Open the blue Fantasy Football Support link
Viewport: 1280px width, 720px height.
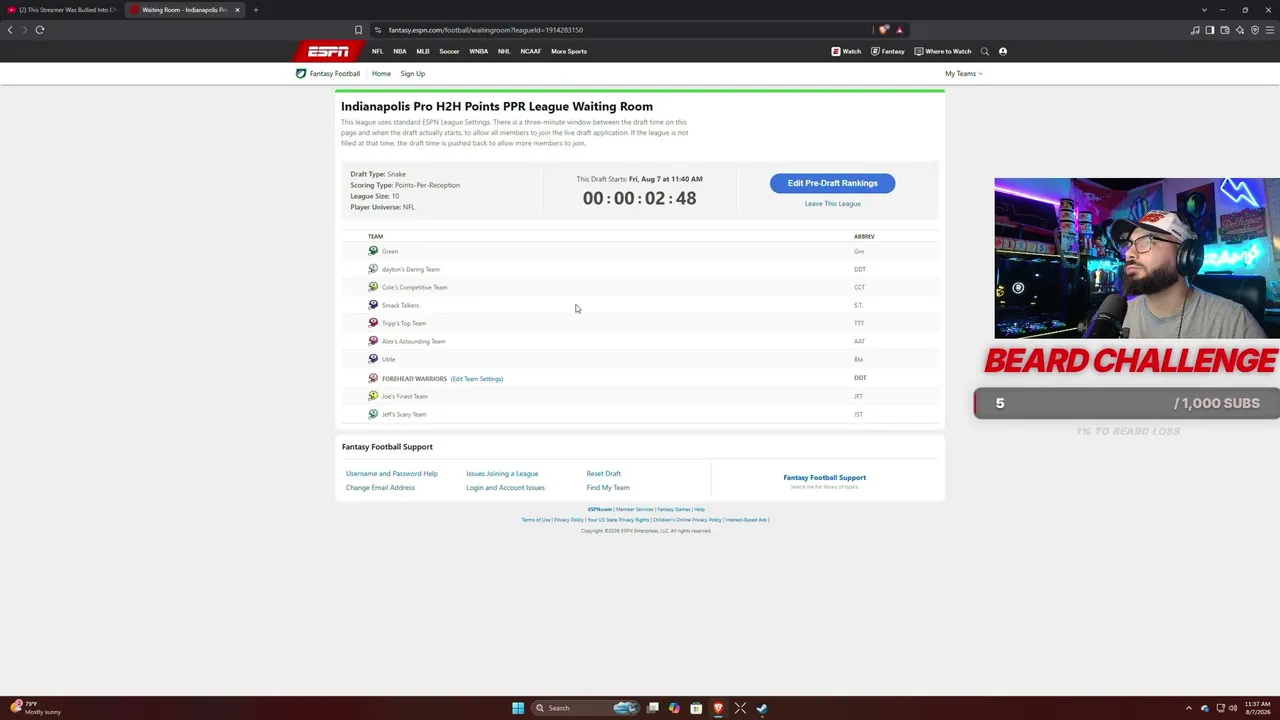[x=825, y=478]
